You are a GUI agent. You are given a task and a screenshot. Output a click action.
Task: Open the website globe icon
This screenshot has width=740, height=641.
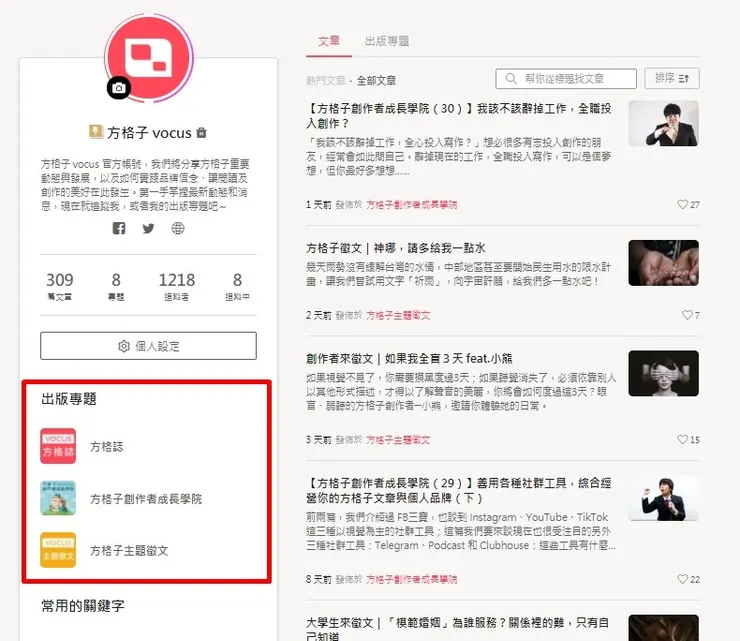178,228
